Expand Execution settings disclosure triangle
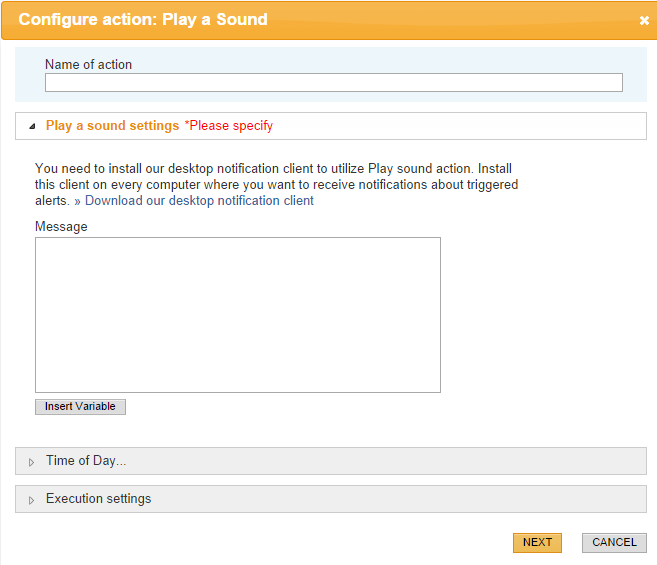The image size is (657, 565). [31, 500]
